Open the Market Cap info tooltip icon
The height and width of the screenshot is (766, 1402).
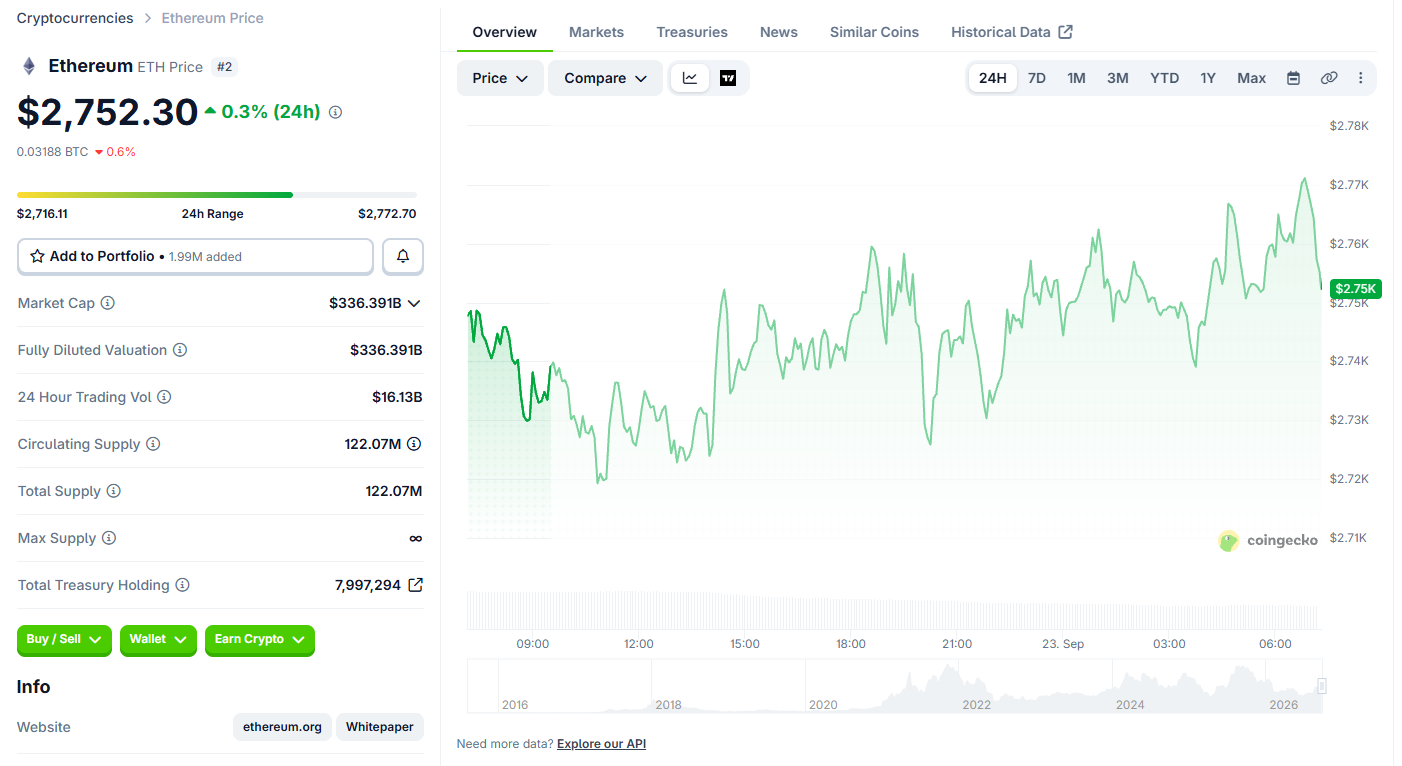point(108,303)
